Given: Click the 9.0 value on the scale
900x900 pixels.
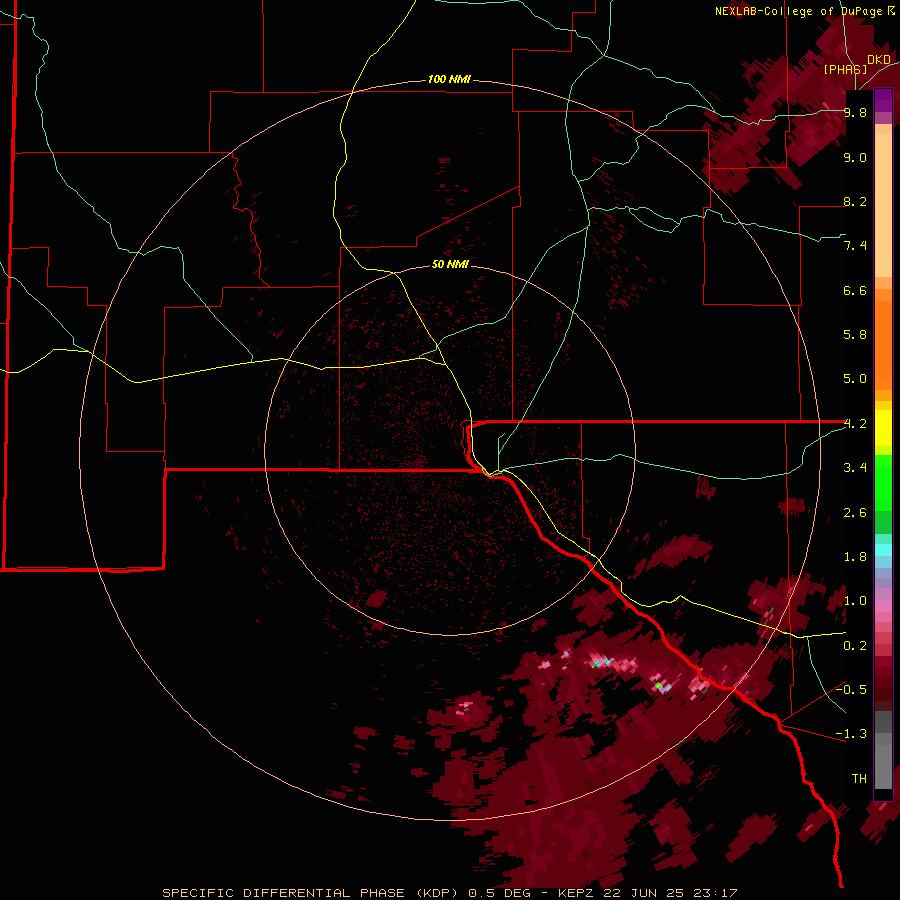Looking at the screenshot, I should coord(855,157).
